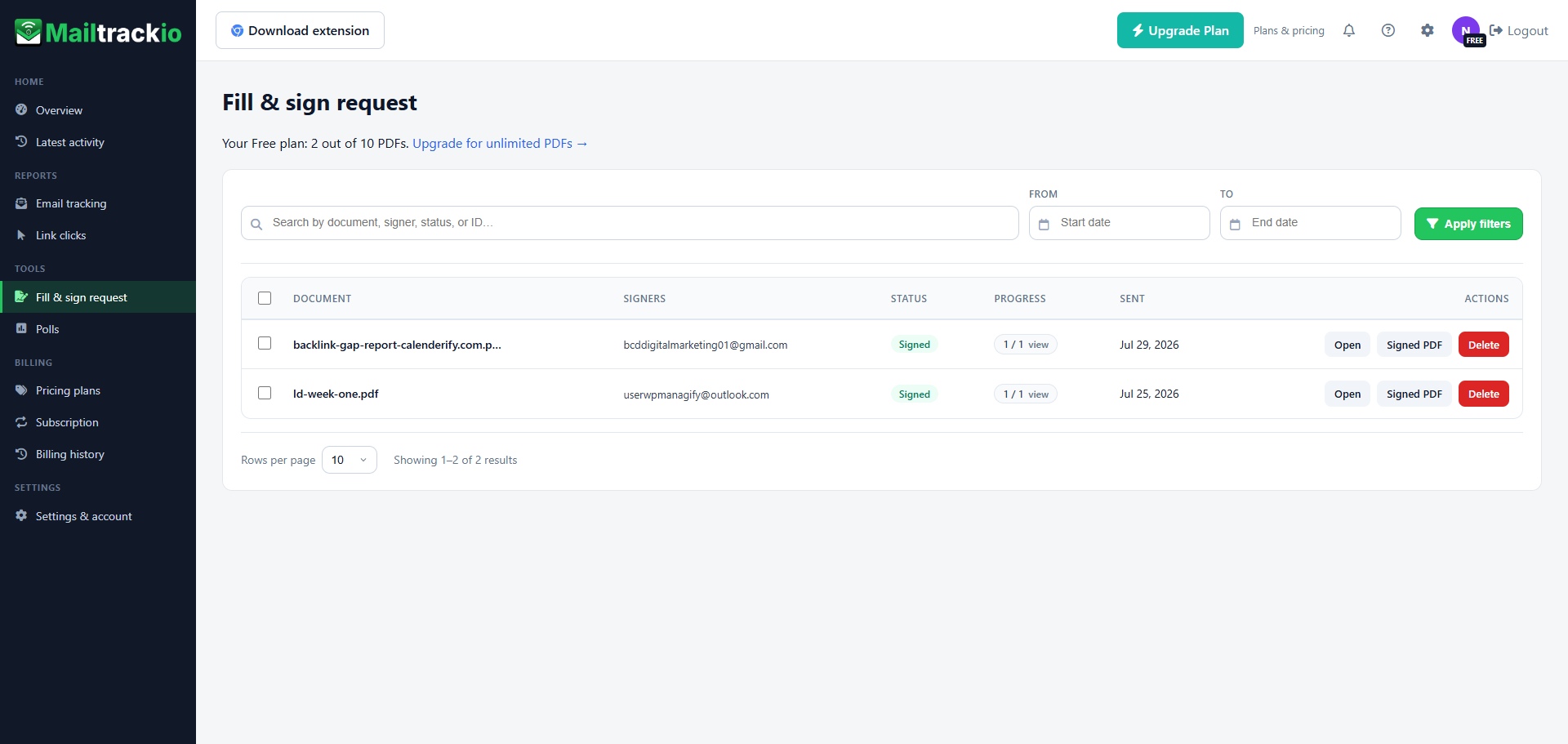Open the backlink-gap-report document
This screenshot has width=1568, height=744.
[x=1347, y=345]
